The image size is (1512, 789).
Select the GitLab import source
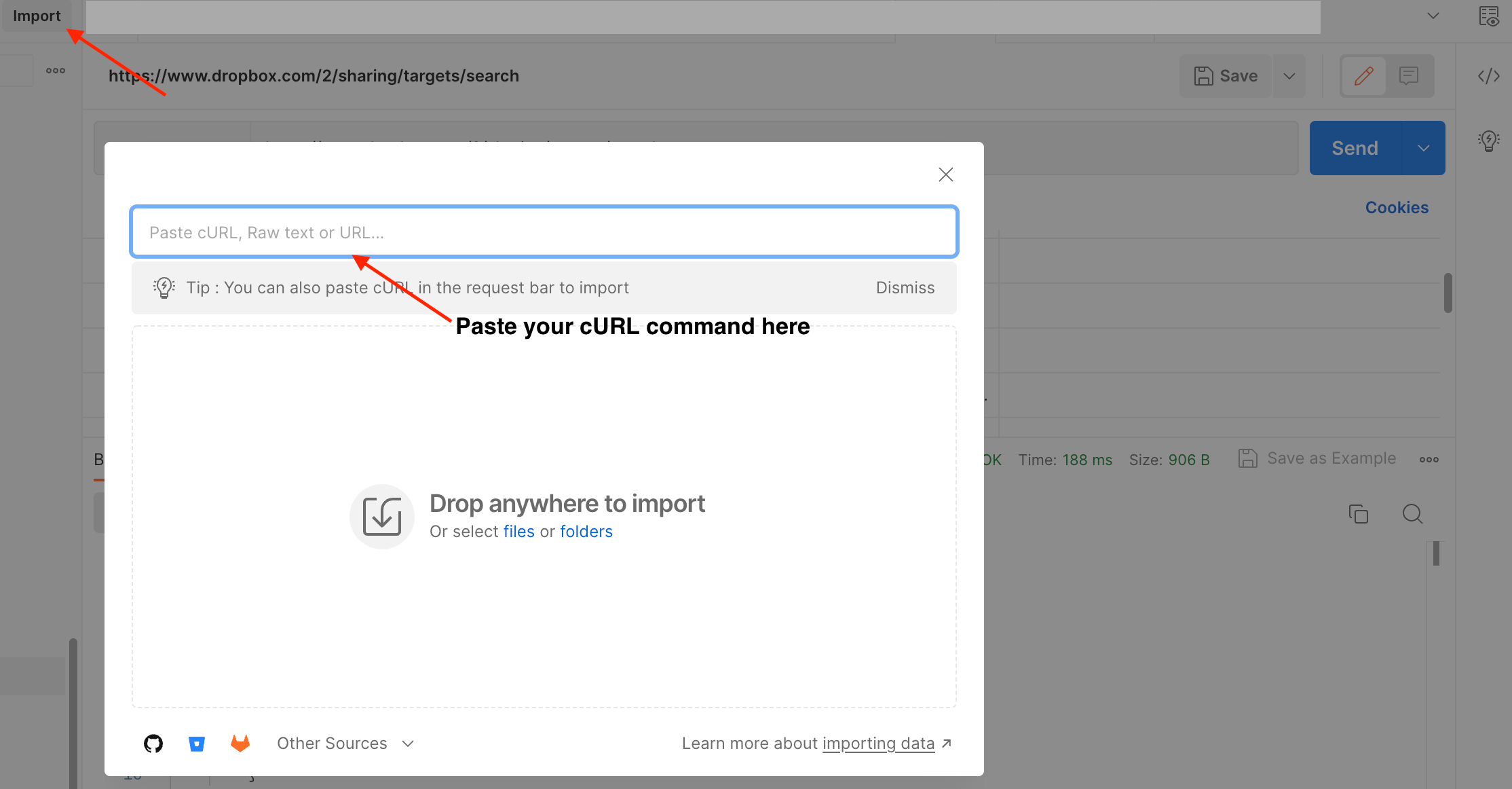(x=240, y=744)
